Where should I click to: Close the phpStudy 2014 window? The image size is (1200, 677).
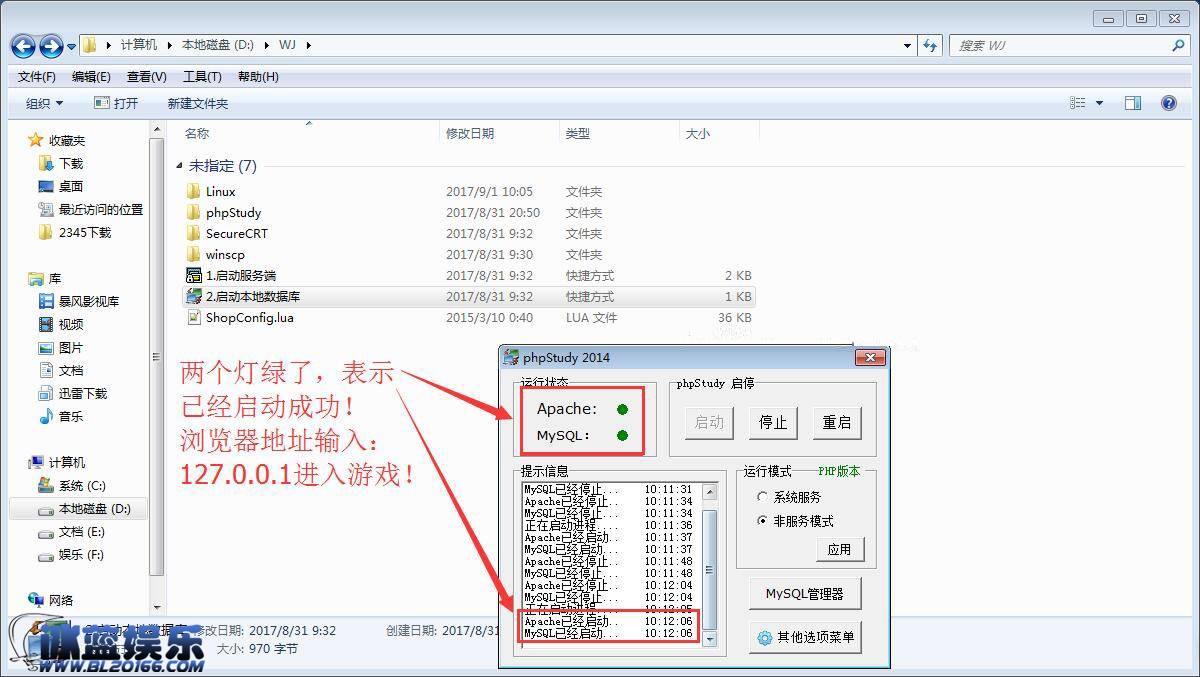pyautogui.click(x=870, y=357)
